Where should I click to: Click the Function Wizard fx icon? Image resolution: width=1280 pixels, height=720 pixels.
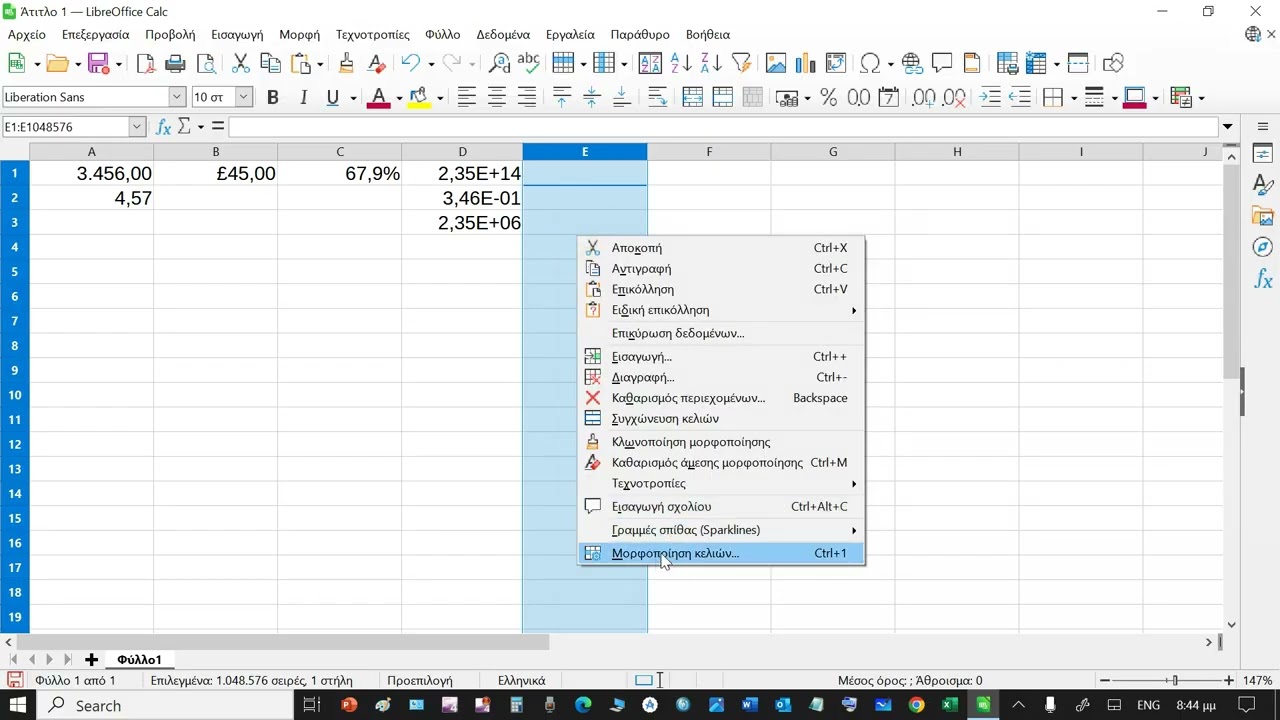coord(164,127)
